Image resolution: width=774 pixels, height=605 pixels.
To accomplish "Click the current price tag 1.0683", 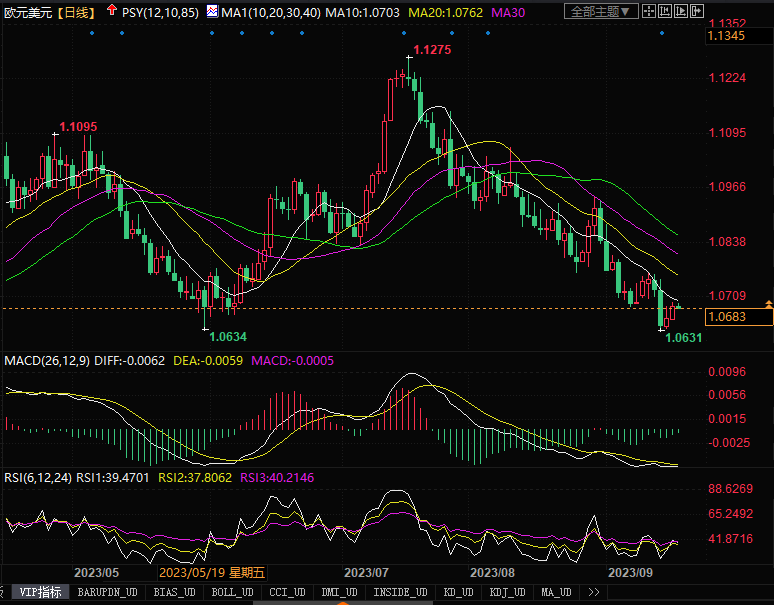I will tap(726, 317).
